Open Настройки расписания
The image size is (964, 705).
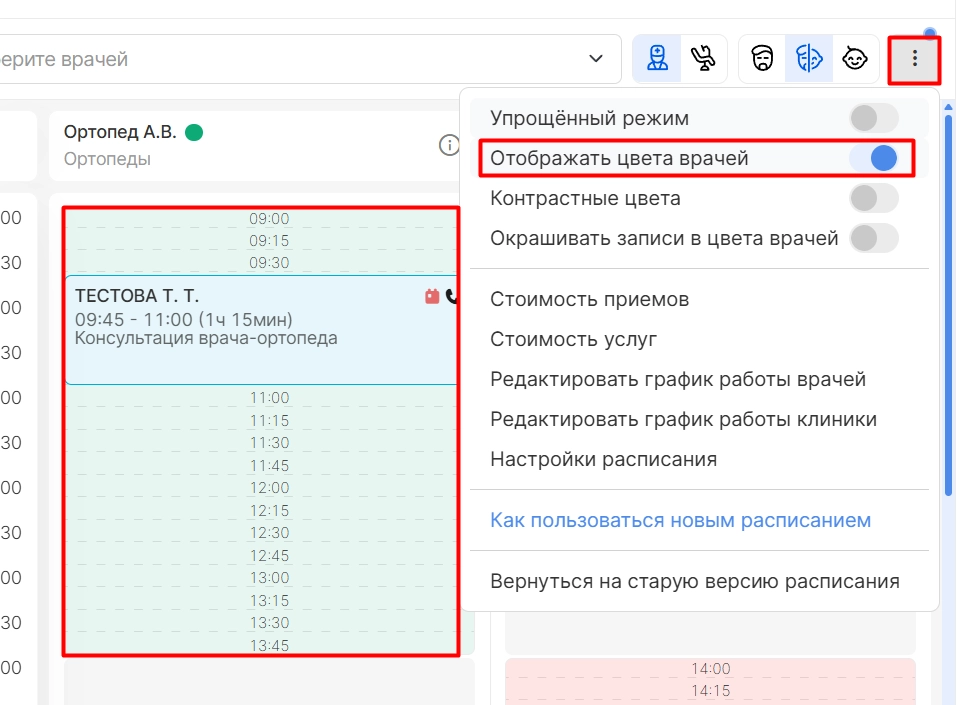(604, 459)
